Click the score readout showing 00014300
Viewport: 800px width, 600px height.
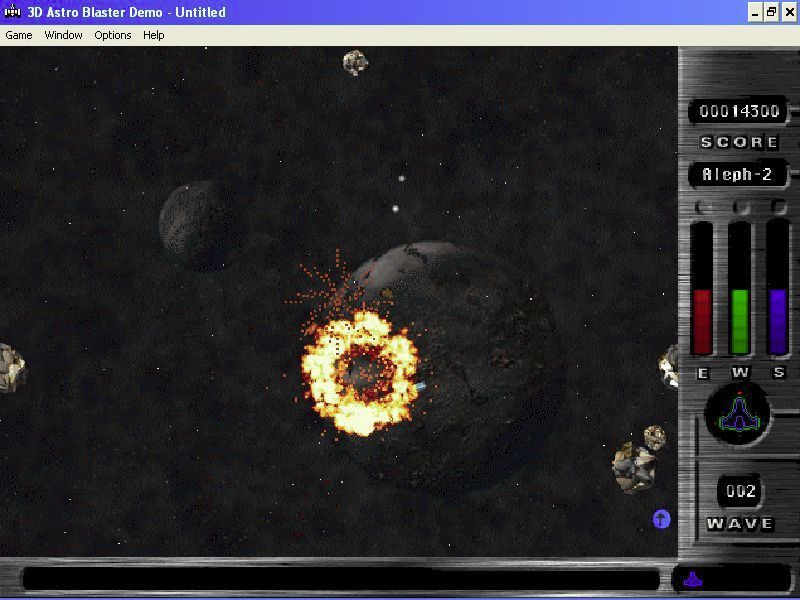[x=738, y=111]
